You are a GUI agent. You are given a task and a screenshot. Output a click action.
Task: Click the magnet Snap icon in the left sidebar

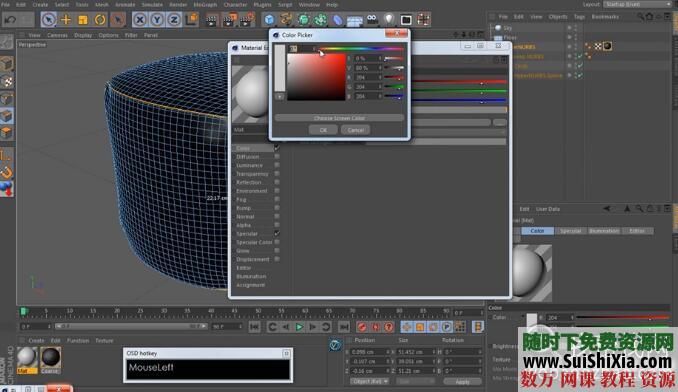6,172
